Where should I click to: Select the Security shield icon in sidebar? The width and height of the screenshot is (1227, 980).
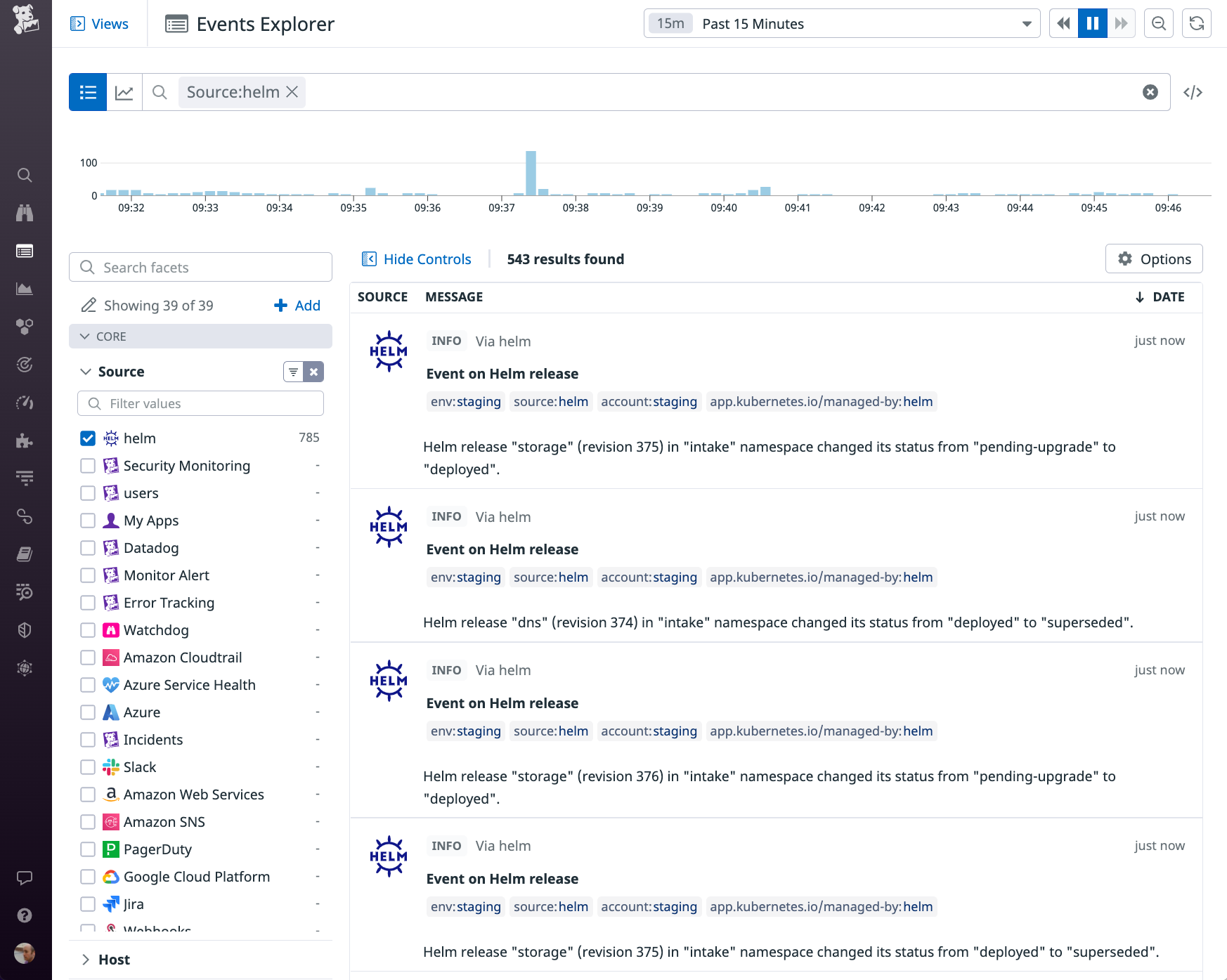25,629
